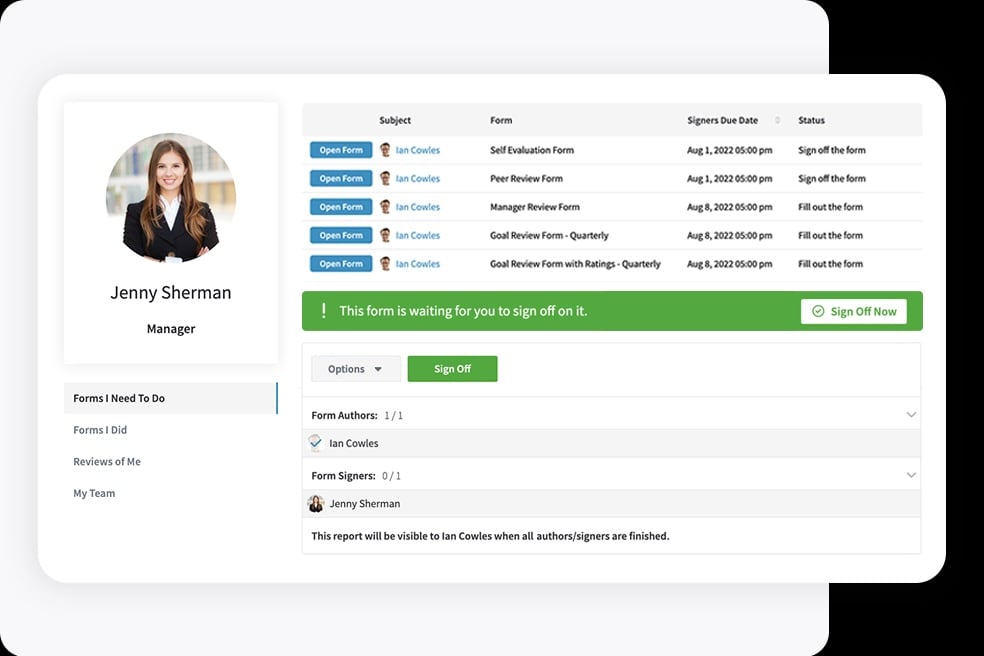Click the green Sign Off button

[x=452, y=368]
